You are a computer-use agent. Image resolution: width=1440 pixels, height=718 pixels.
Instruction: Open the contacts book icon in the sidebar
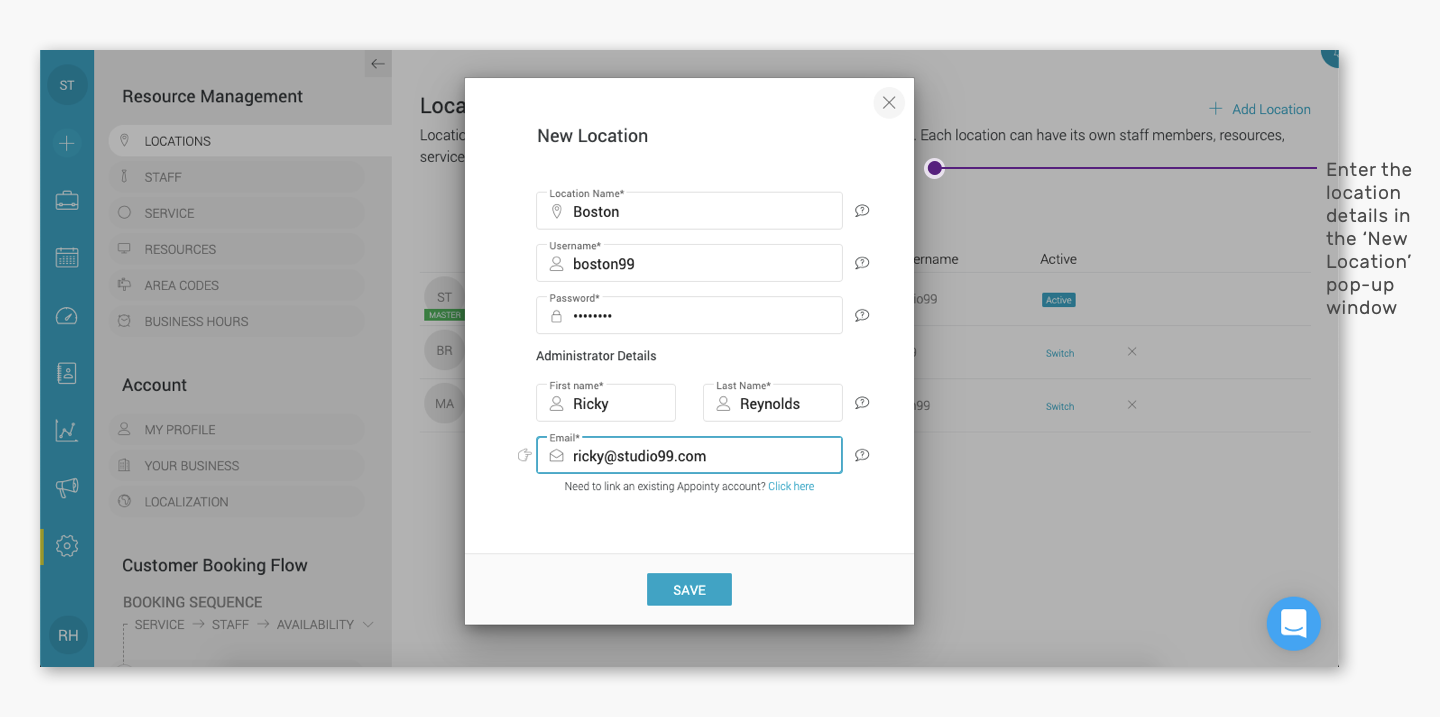[67, 373]
